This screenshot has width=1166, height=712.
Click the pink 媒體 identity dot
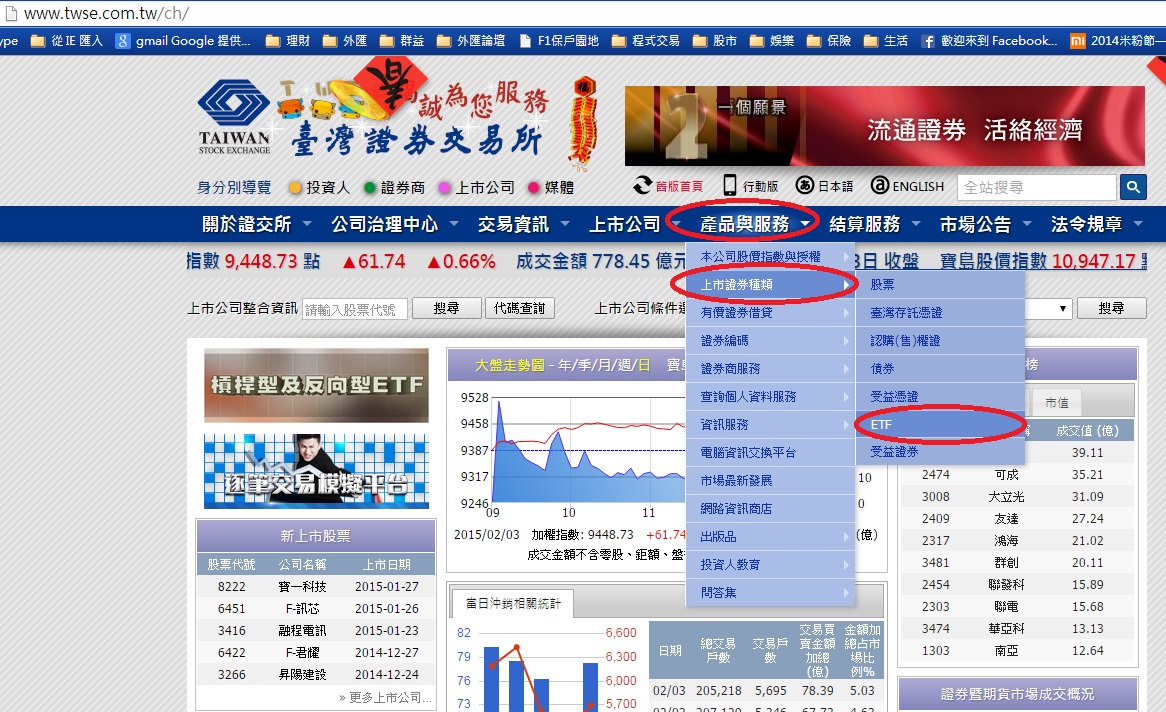(x=533, y=187)
